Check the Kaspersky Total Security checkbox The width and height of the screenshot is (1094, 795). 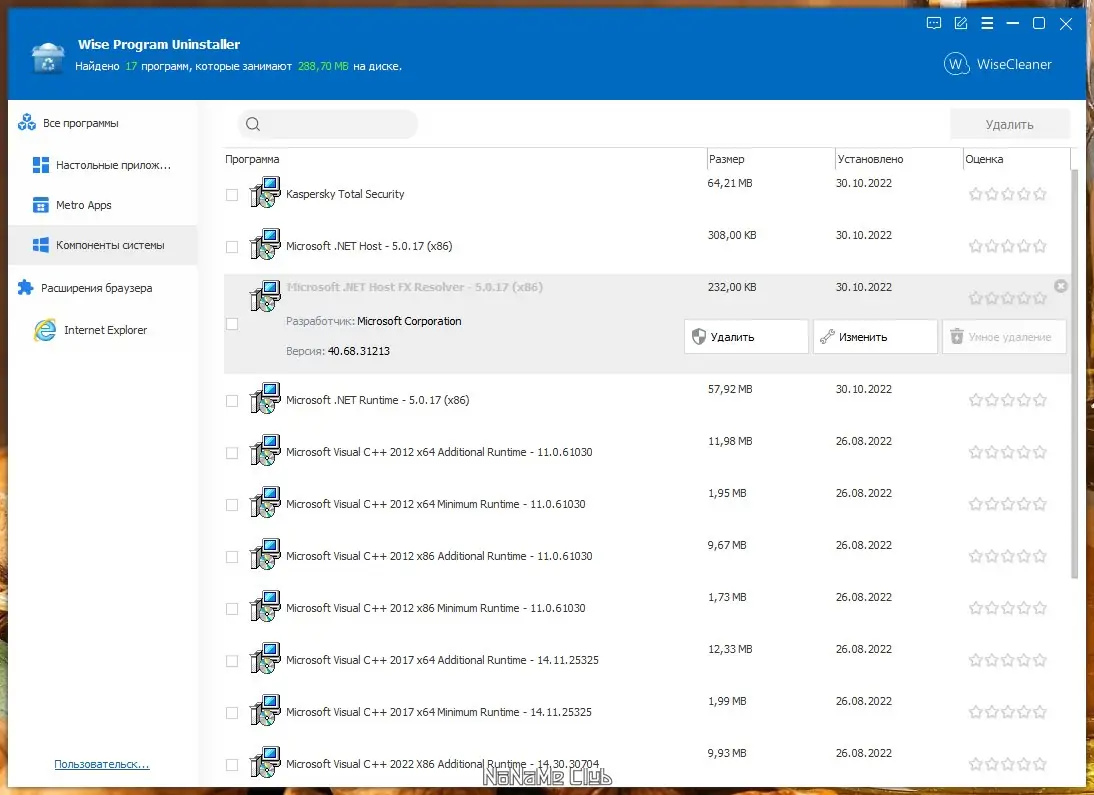(232, 195)
